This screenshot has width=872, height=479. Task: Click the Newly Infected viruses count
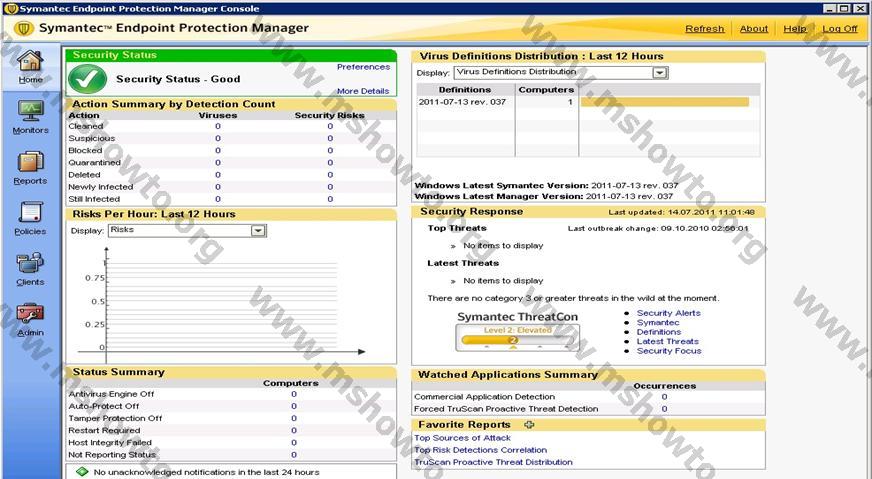point(218,187)
